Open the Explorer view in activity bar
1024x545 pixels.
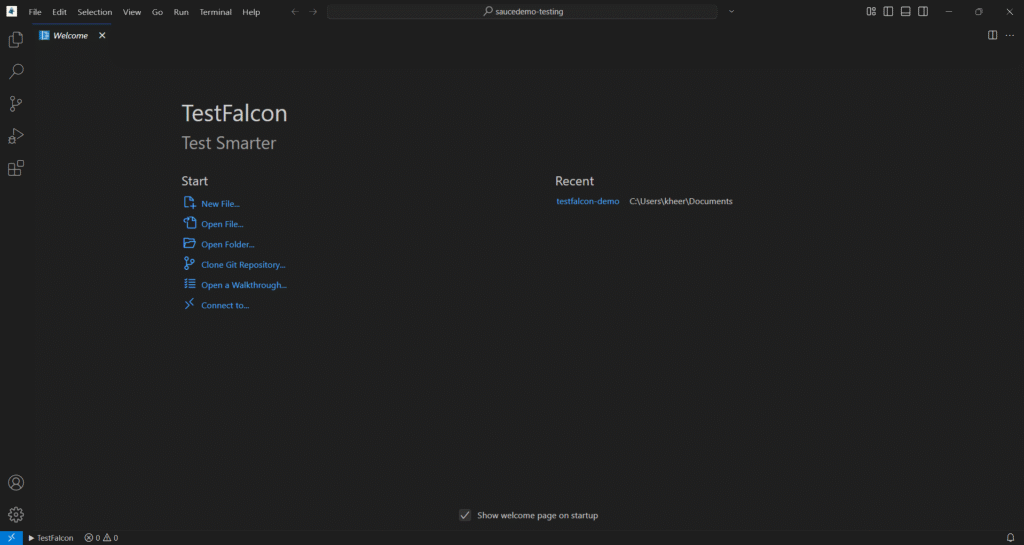point(16,40)
